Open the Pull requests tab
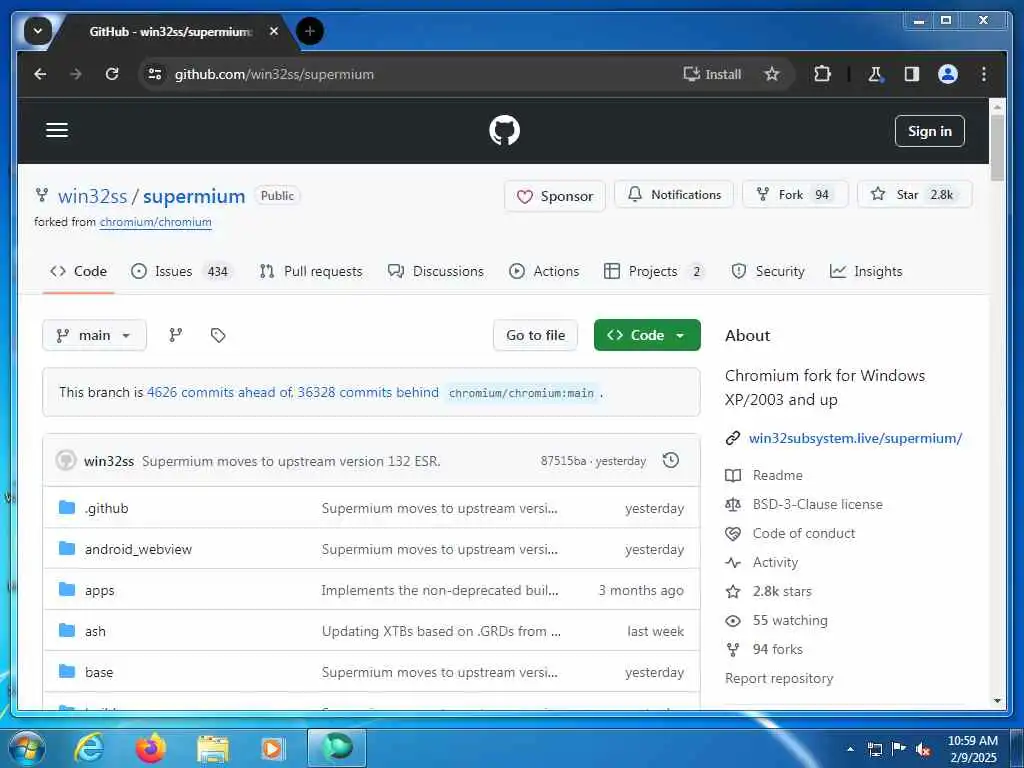This screenshot has height=768, width=1024. [311, 271]
